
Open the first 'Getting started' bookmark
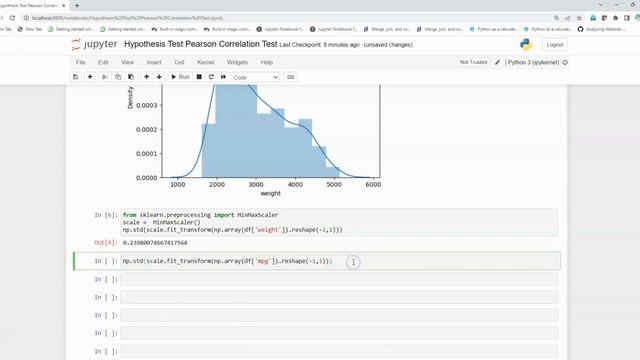click(x=71, y=29)
